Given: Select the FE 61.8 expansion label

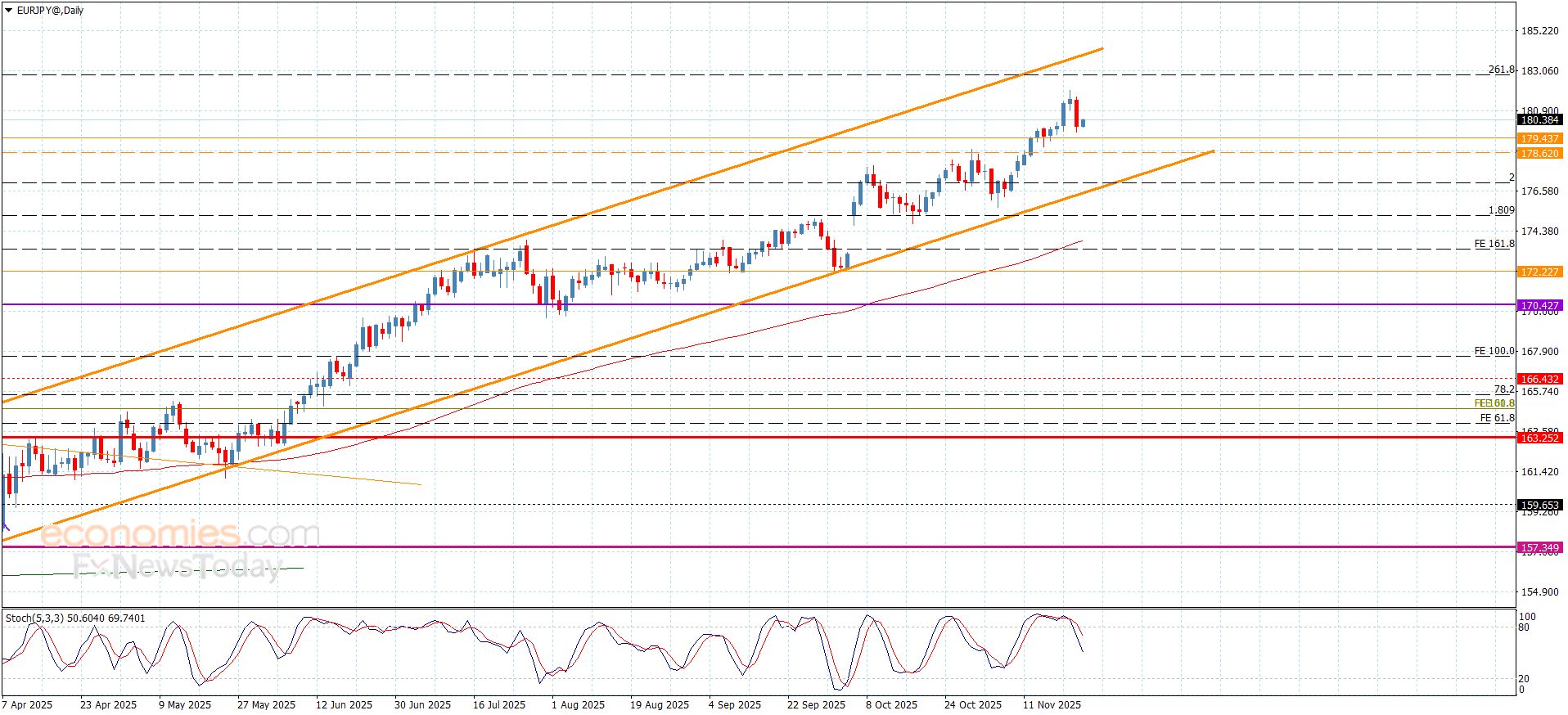Looking at the screenshot, I should point(1497,418).
